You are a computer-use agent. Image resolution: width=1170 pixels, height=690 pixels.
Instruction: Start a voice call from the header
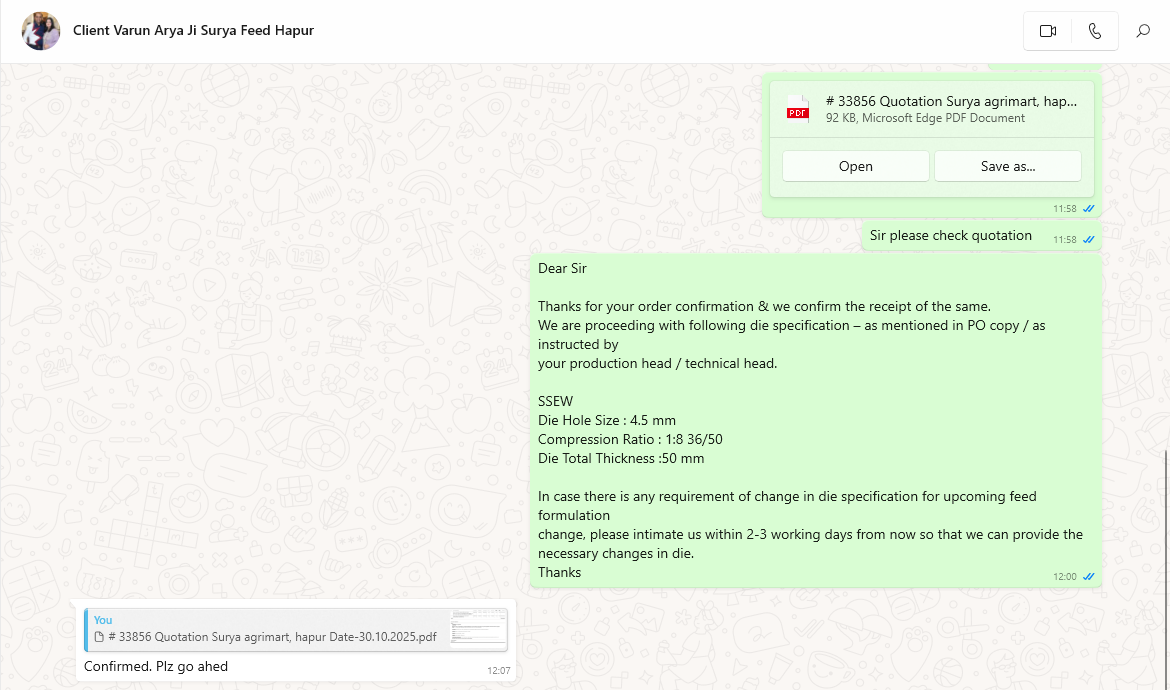1095,31
